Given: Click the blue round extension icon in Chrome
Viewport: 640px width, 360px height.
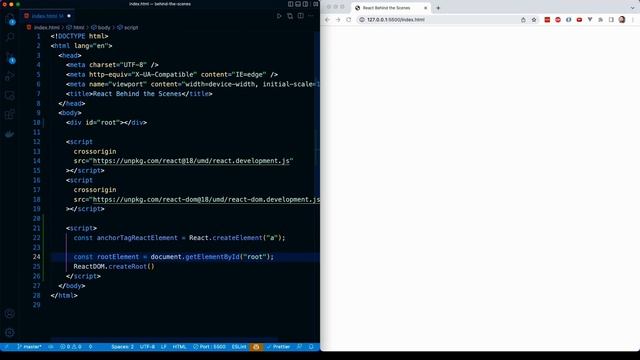Looking at the screenshot, I should [x=568, y=20].
